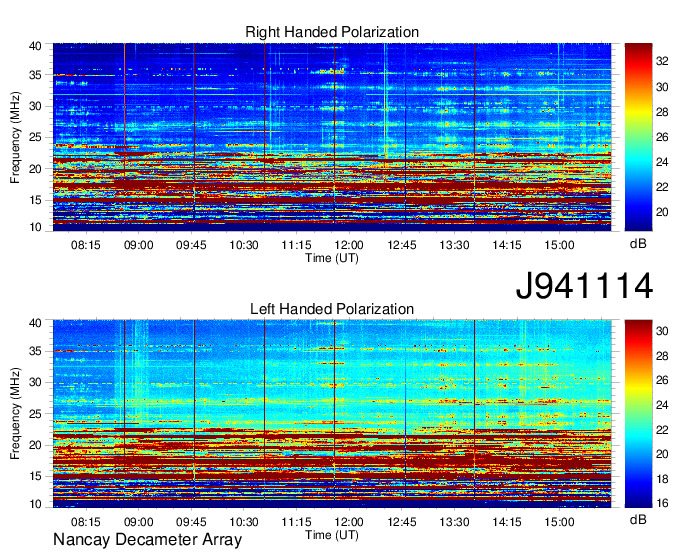Click 'Time (UT)' label under Right Handed plot
The height and width of the screenshot is (552, 680).
(x=332, y=258)
